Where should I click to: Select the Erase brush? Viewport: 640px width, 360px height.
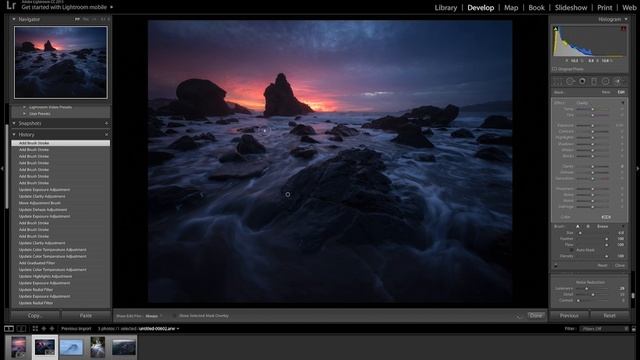603,227
